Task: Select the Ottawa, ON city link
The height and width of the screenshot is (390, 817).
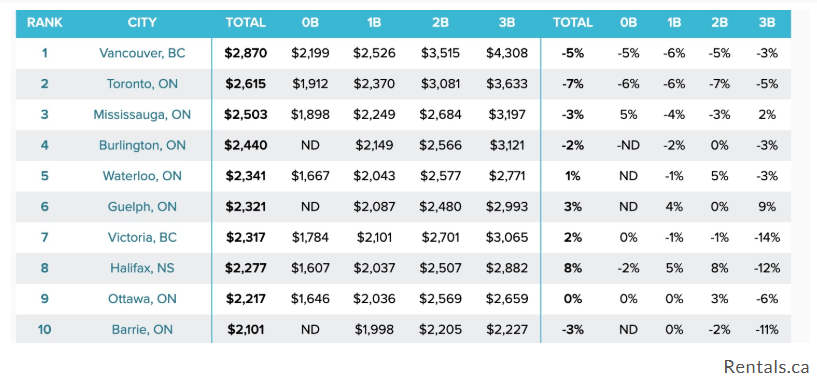Action: point(142,299)
